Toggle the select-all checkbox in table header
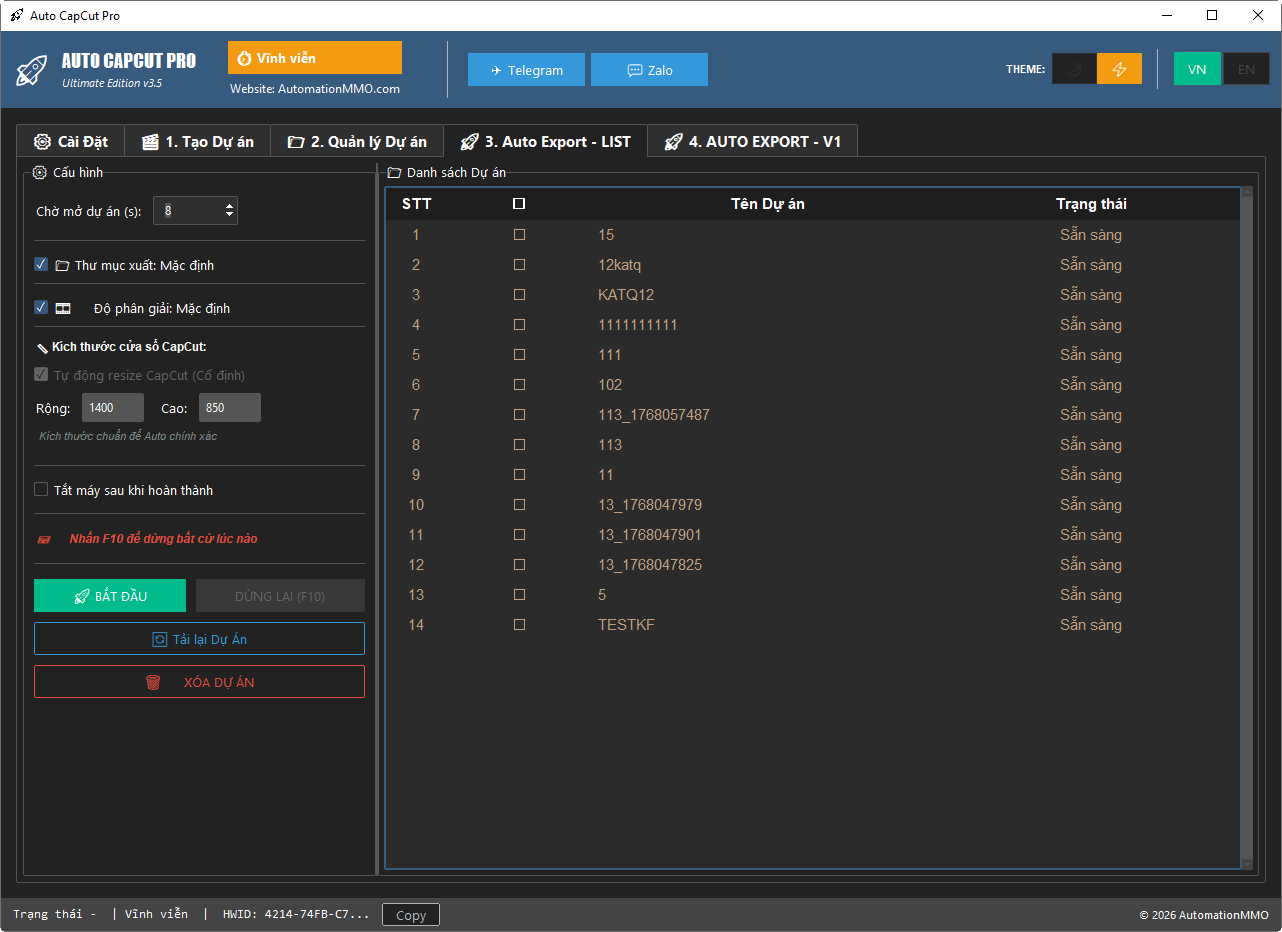The height and width of the screenshot is (932, 1282). [519, 204]
